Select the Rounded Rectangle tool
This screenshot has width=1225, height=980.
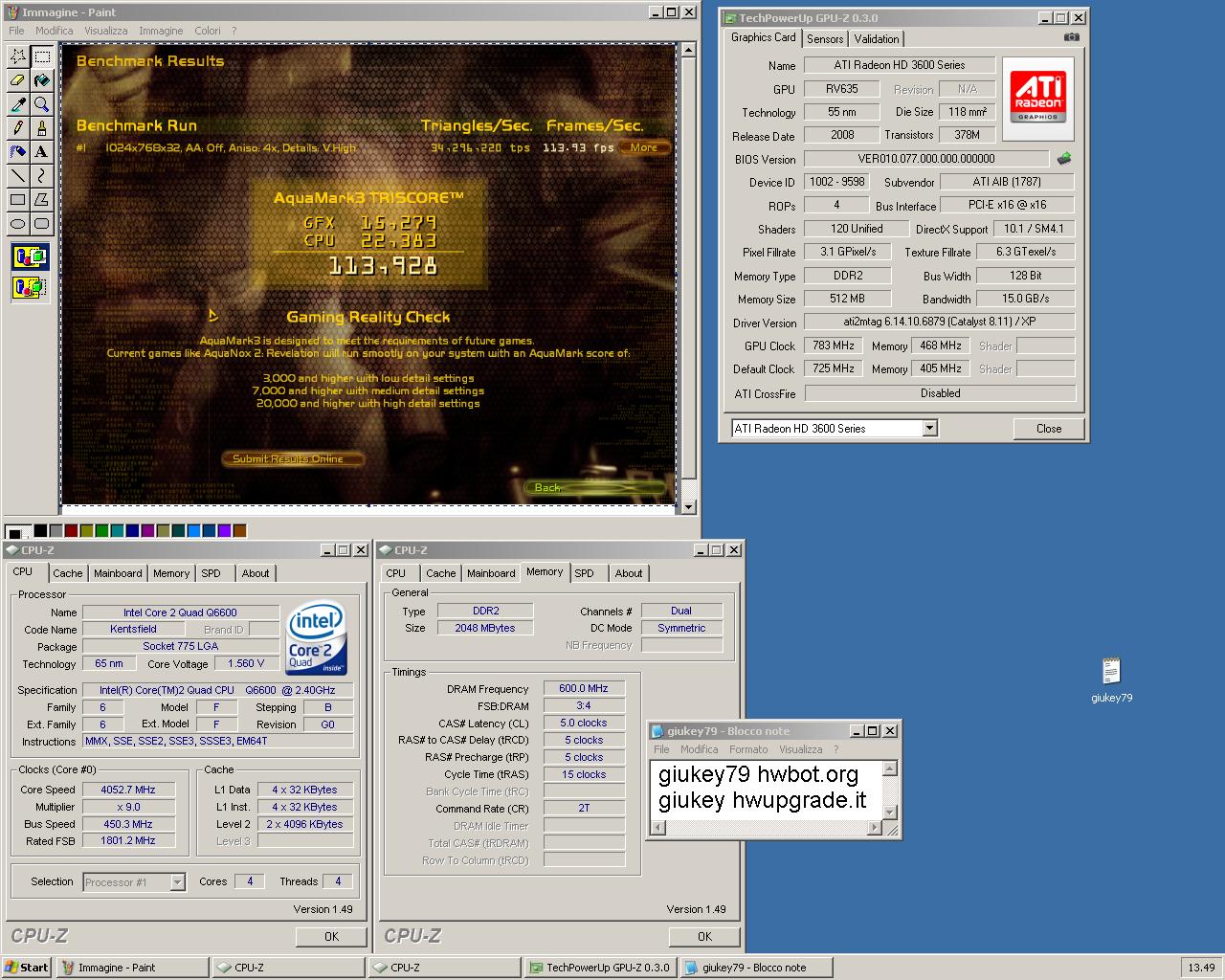tap(42, 224)
